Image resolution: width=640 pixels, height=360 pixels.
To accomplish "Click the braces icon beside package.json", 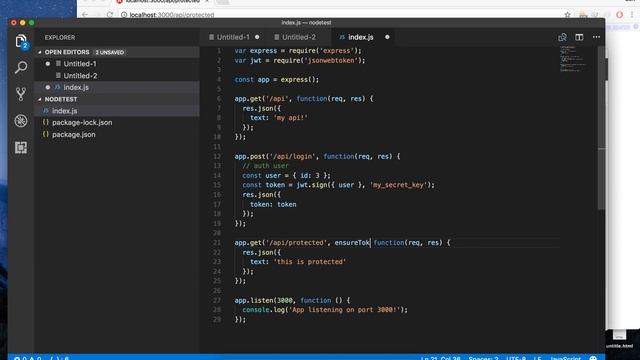I will click(46, 134).
